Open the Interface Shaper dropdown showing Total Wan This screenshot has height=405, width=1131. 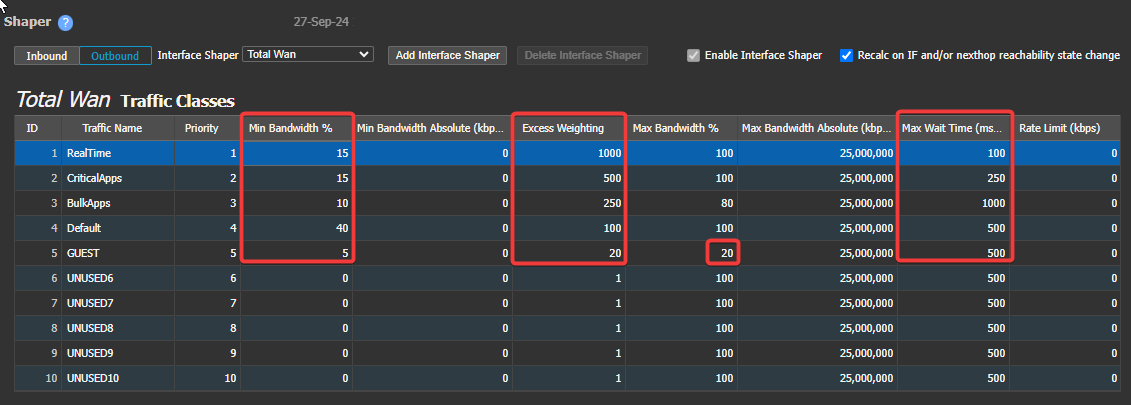308,54
